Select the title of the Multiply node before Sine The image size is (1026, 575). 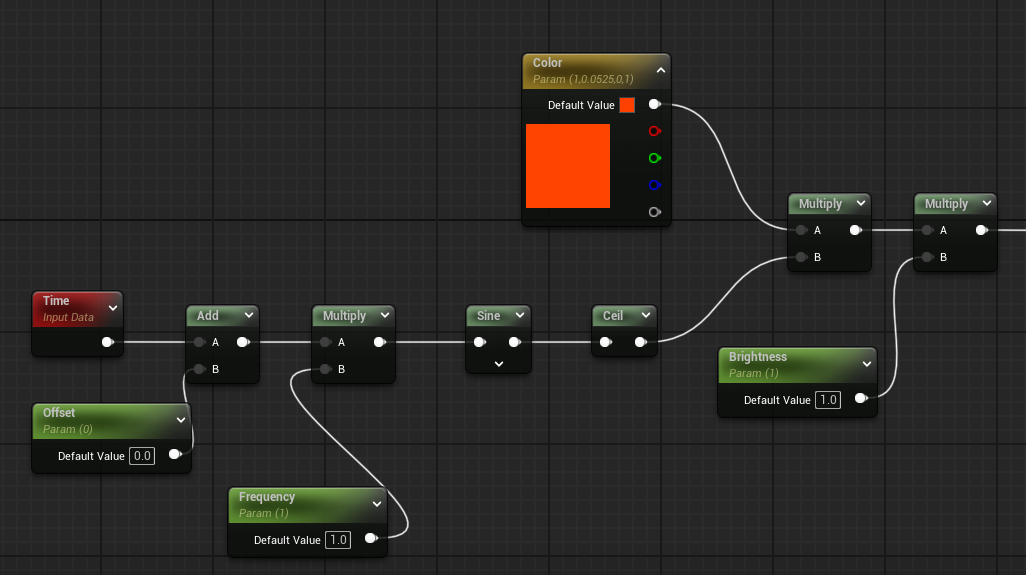(x=344, y=316)
